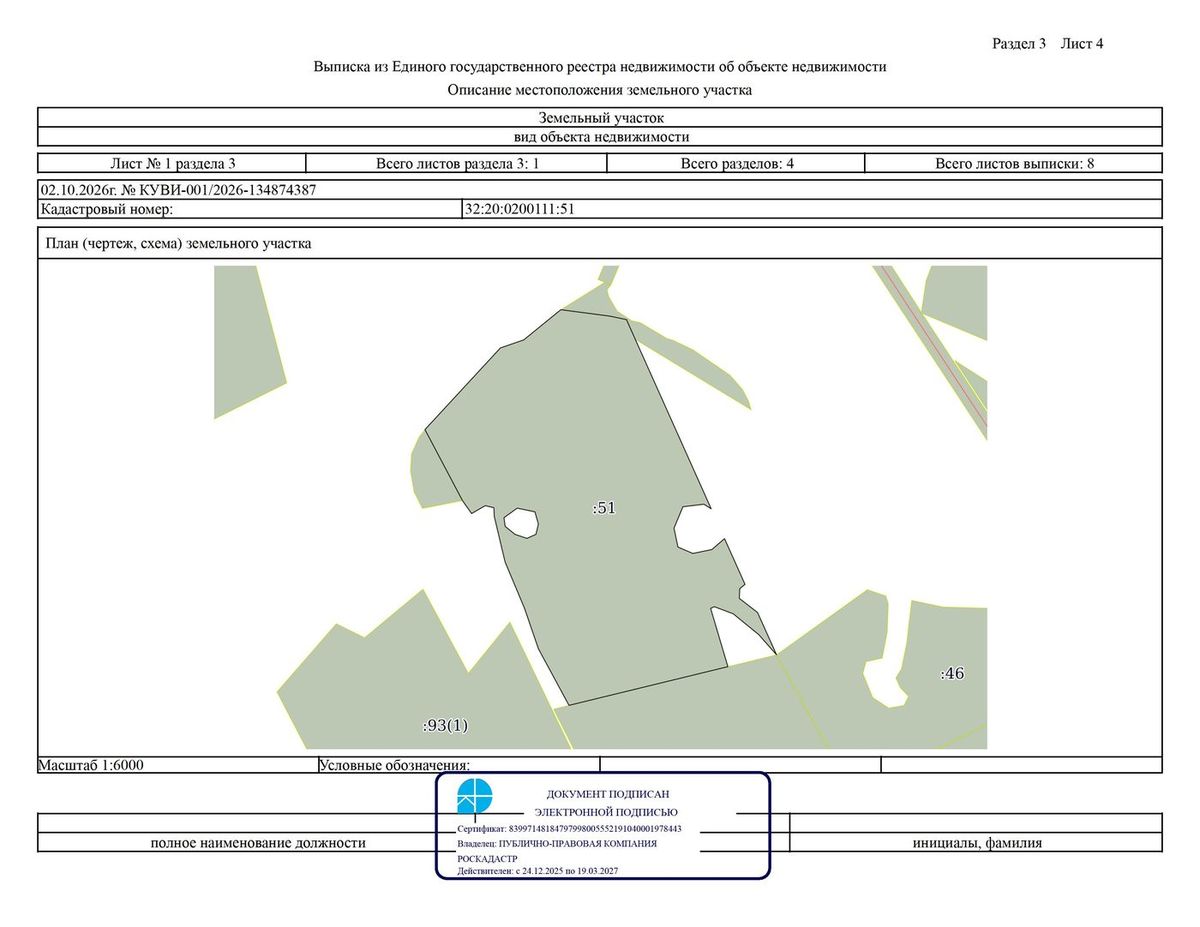This screenshot has width=1200, height=927.
Task: Click the certificate number line in the stamp
Action: 569,829
